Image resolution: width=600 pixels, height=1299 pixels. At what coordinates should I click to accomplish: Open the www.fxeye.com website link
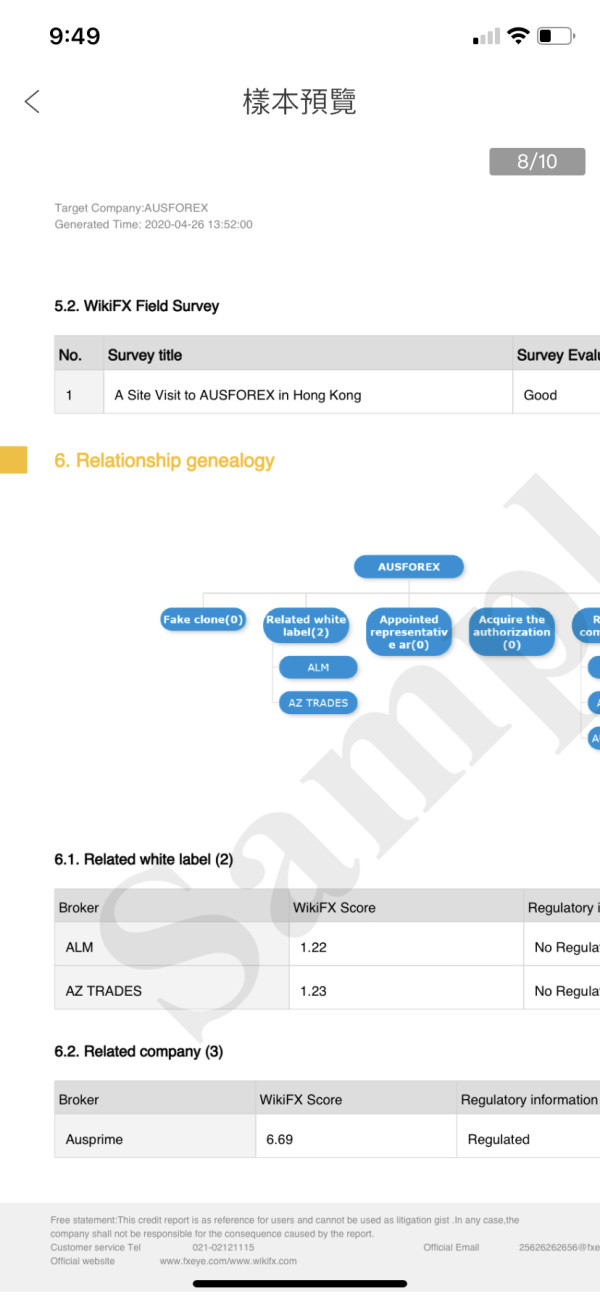click(228, 1261)
